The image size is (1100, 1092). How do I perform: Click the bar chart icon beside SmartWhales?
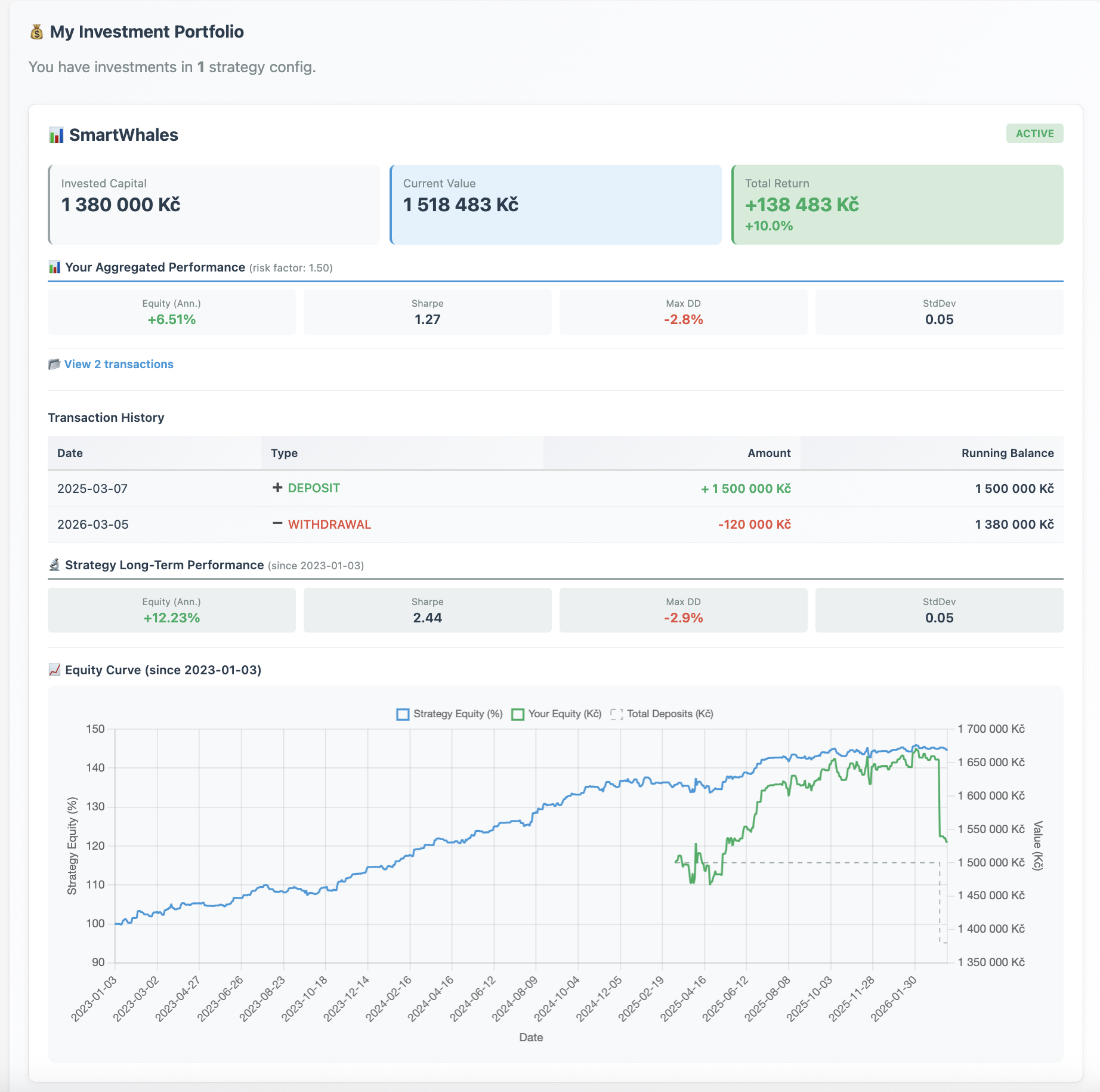pyautogui.click(x=55, y=135)
